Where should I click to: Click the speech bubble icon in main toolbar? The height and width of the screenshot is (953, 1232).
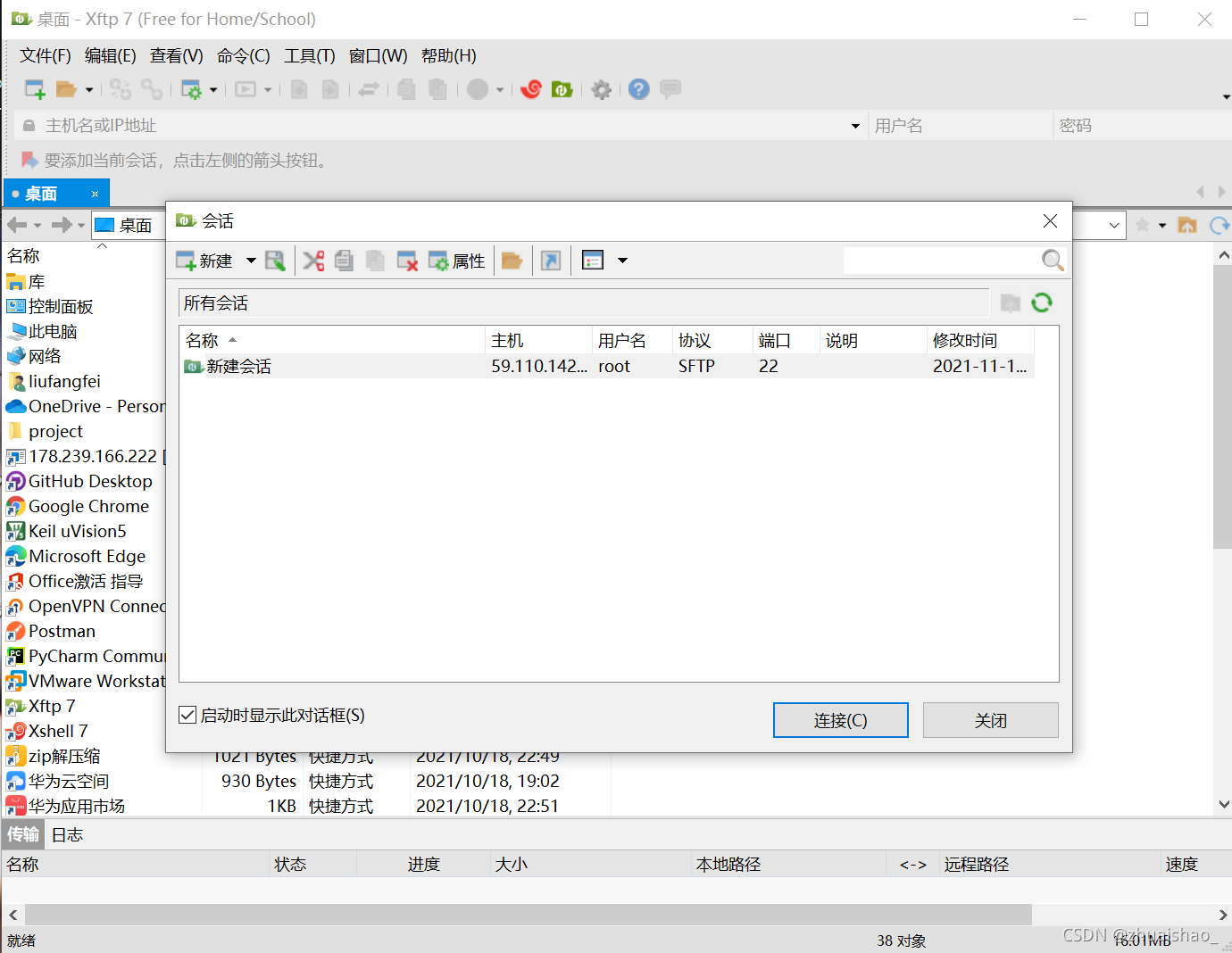coord(670,89)
